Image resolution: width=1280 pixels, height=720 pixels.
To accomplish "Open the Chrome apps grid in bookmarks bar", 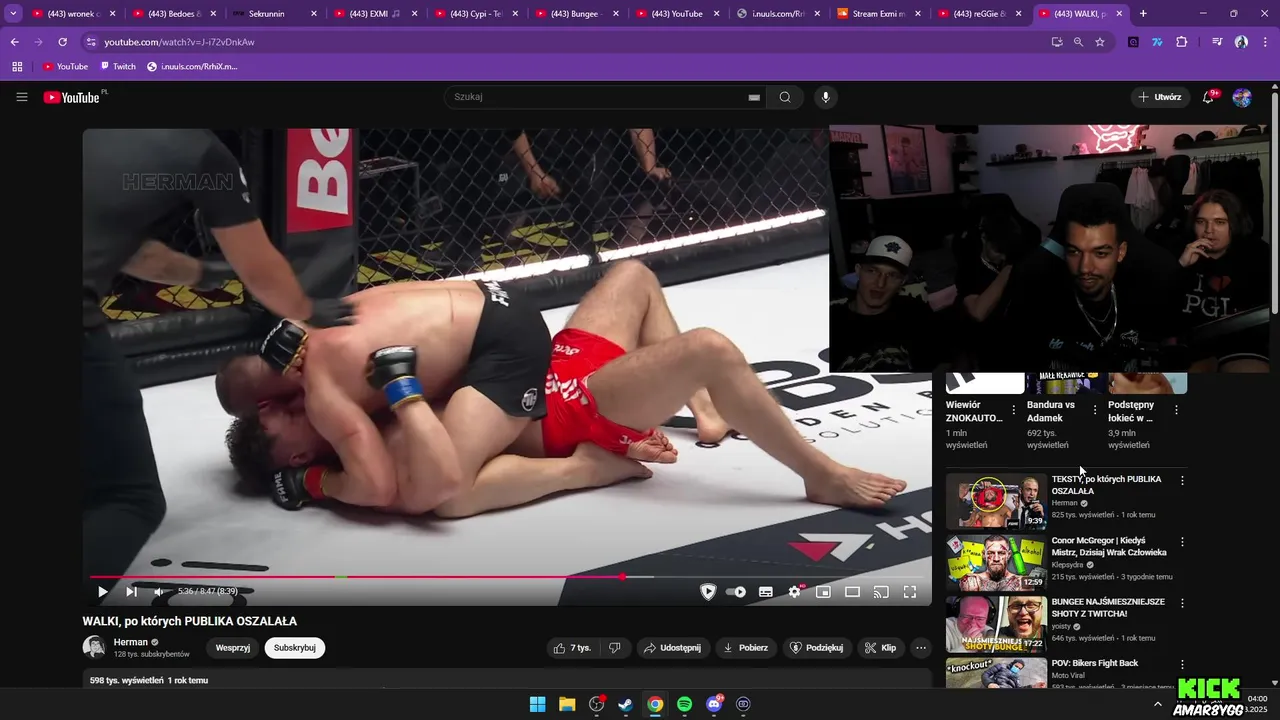I will click(x=17, y=66).
